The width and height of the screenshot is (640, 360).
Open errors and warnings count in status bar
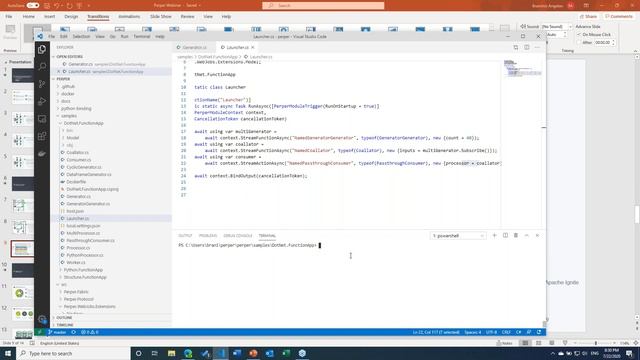point(89,332)
